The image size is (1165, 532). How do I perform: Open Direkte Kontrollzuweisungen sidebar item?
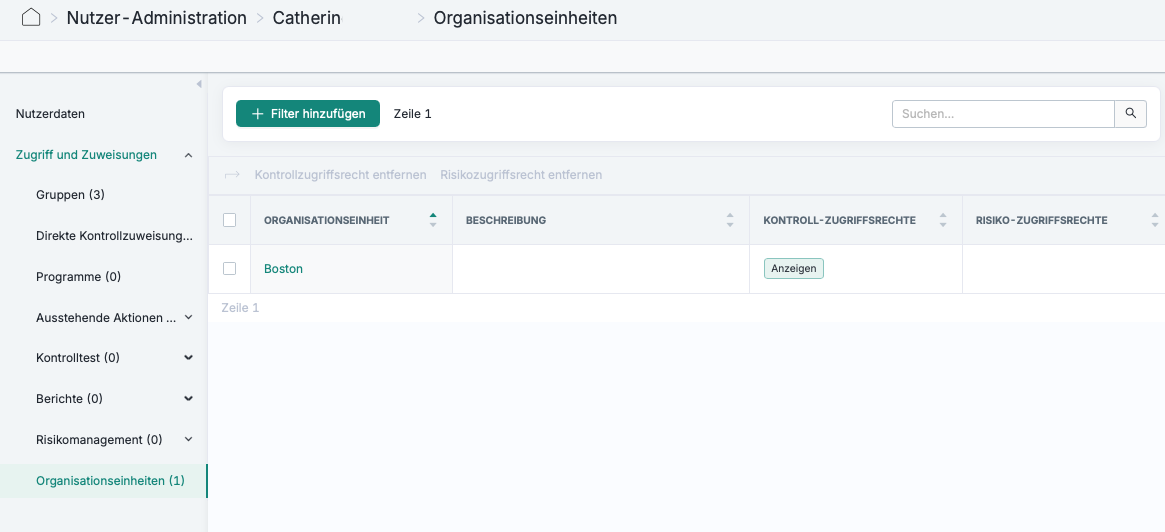pos(114,236)
